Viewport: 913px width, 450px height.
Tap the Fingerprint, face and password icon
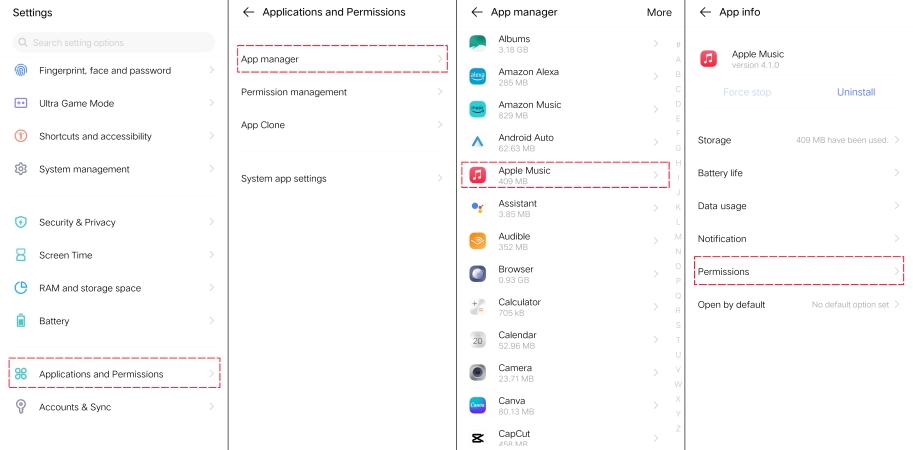21,70
